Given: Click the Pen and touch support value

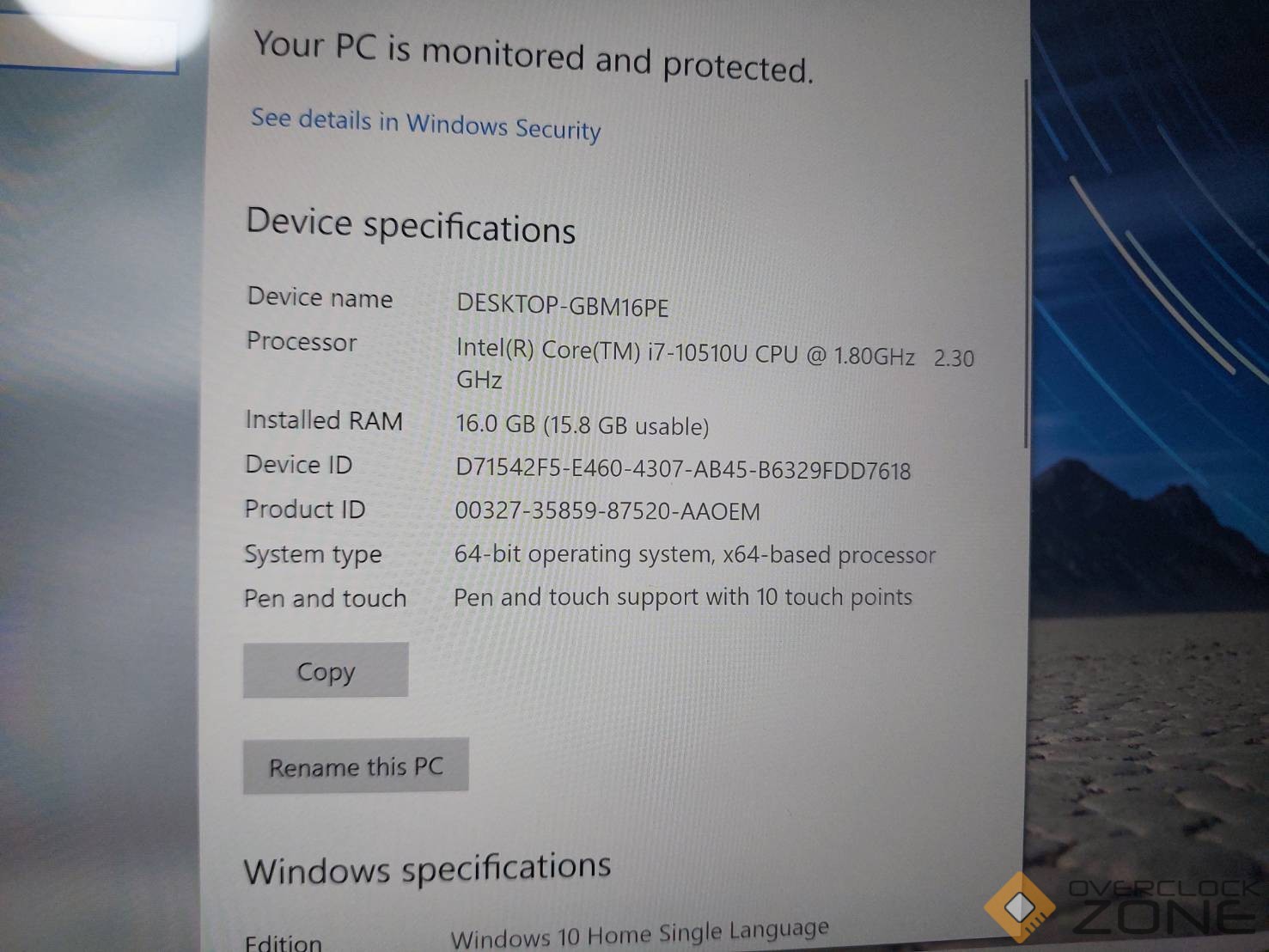Looking at the screenshot, I should click(x=682, y=597).
